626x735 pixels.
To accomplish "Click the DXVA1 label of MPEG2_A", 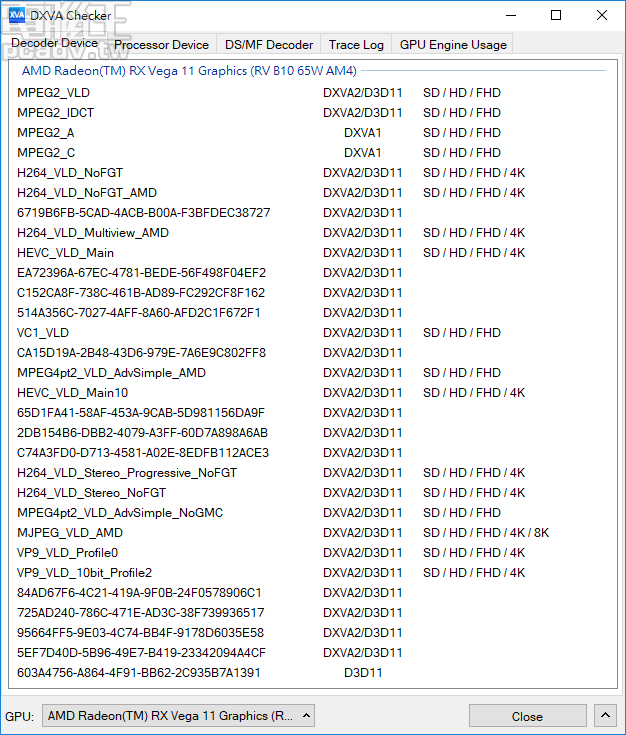I will pos(362,133).
